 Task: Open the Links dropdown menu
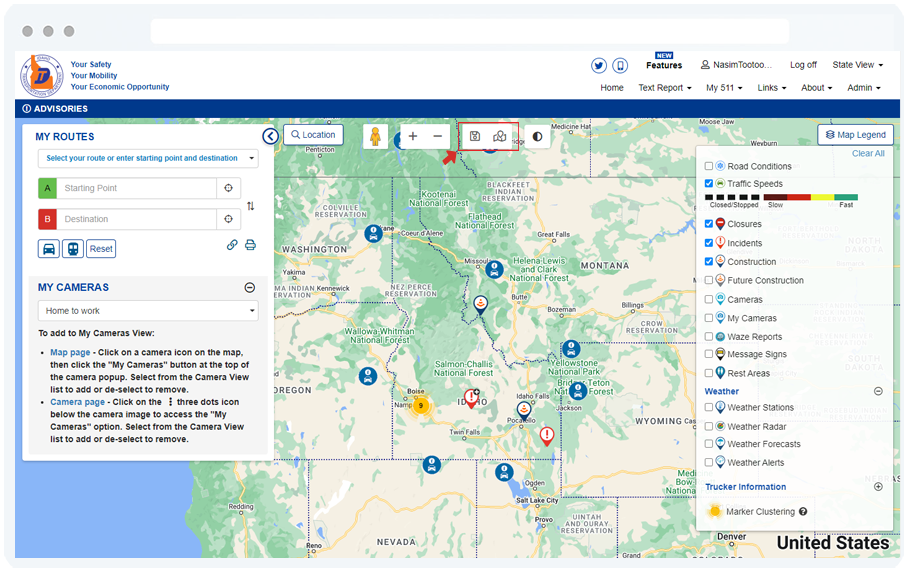[772, 87]
